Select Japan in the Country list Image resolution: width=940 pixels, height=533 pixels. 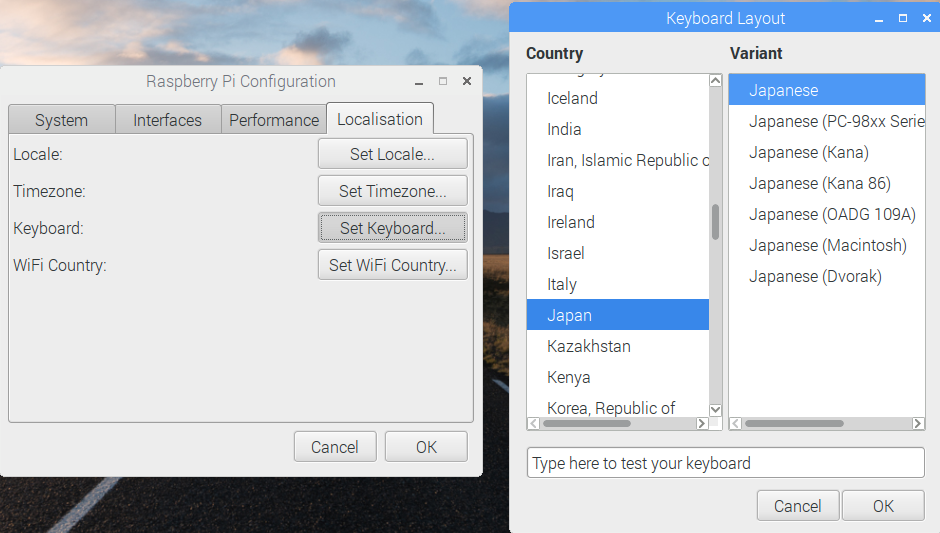coord(617,315)
